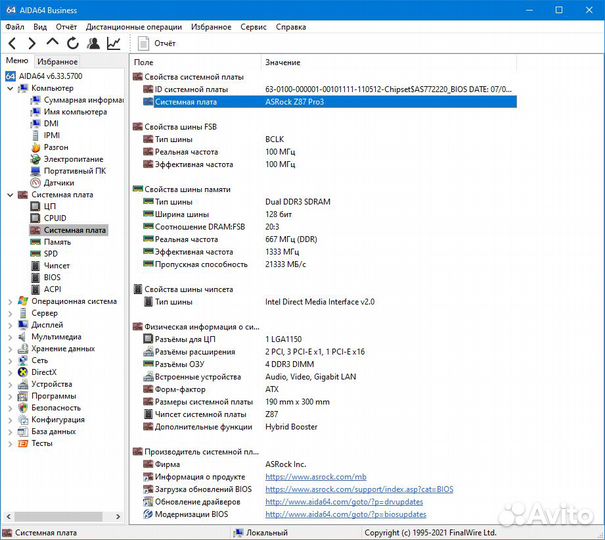
Task: Collapse the Компьютер tree node
Action: [x=10, y=88]
